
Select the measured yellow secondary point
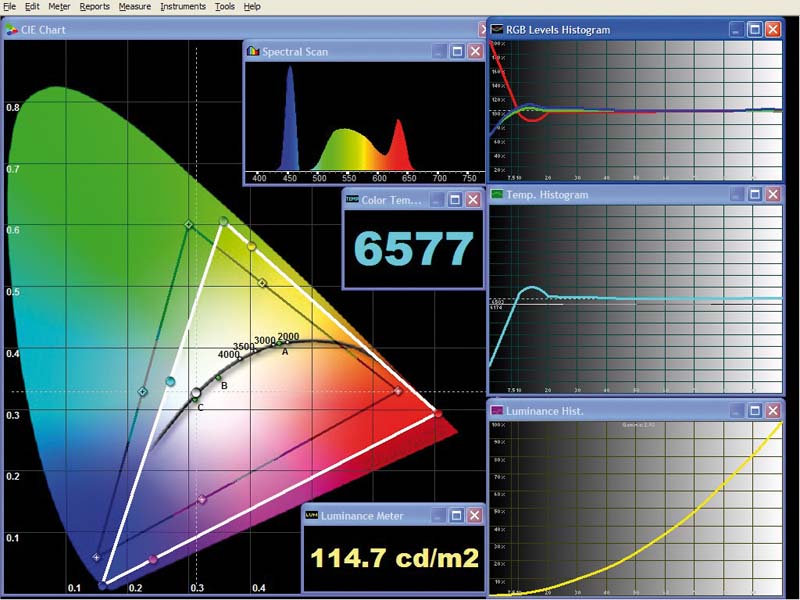(251, 246)
